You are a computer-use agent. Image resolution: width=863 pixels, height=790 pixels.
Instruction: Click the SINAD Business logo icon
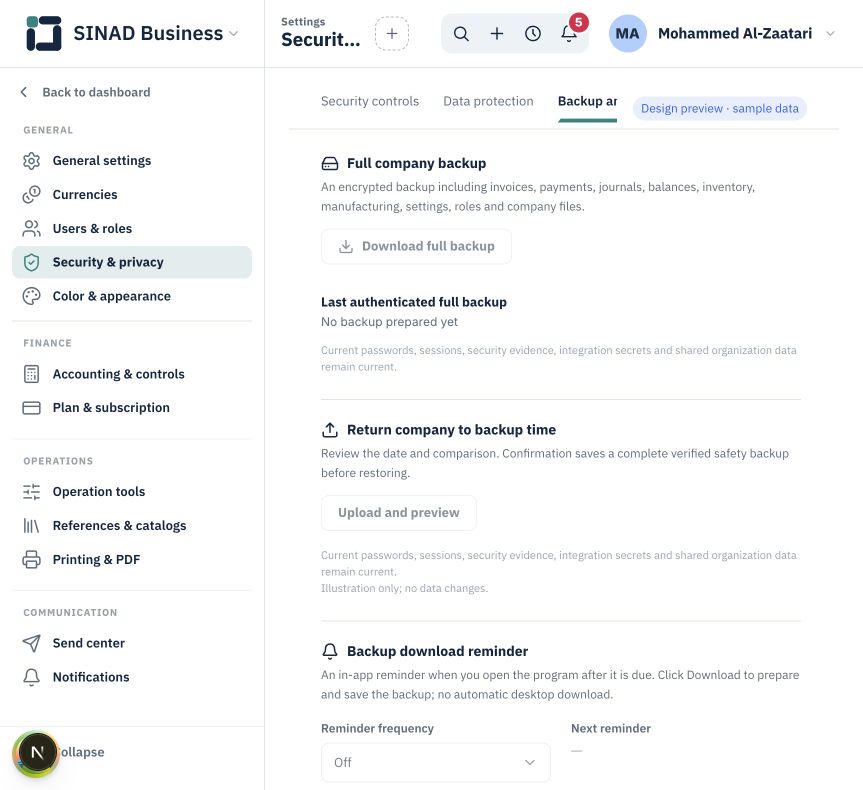point(43,33)
